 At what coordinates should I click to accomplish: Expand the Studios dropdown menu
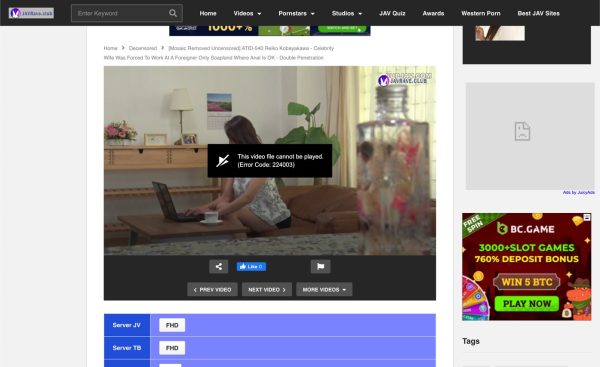347,13
